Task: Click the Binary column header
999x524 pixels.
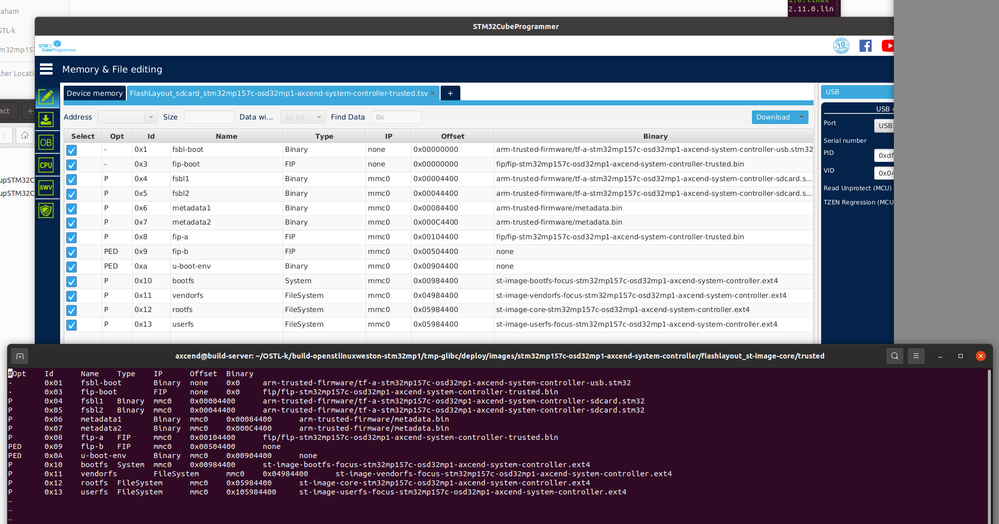Action: coord(654,136)
